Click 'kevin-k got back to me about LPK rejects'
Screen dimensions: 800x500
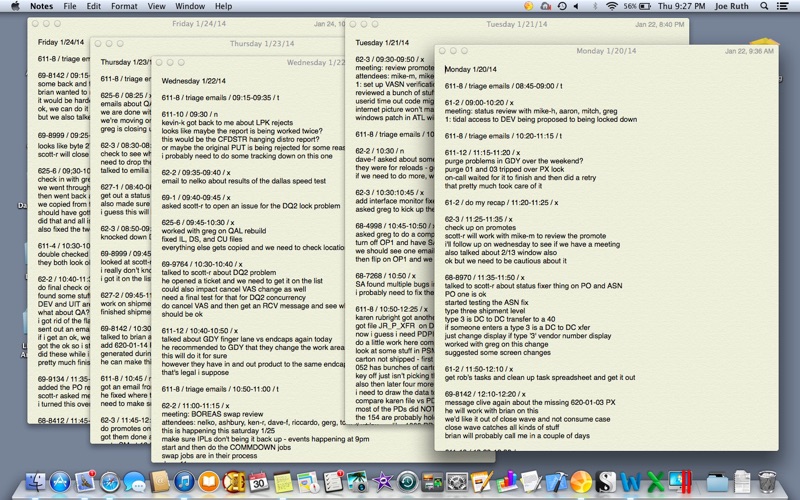tap(228, 122)
